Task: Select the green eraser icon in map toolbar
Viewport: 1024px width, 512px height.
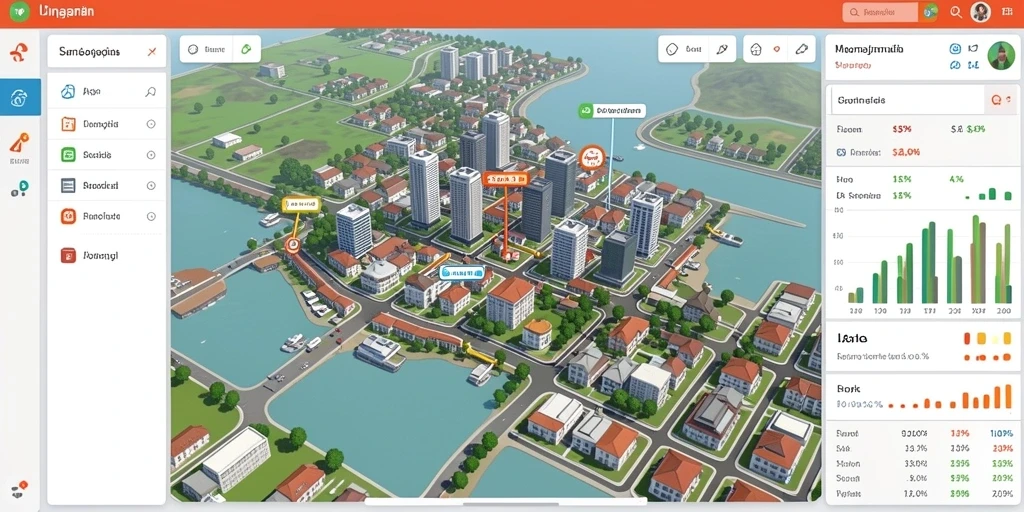Action: click(x=246, y=49)
